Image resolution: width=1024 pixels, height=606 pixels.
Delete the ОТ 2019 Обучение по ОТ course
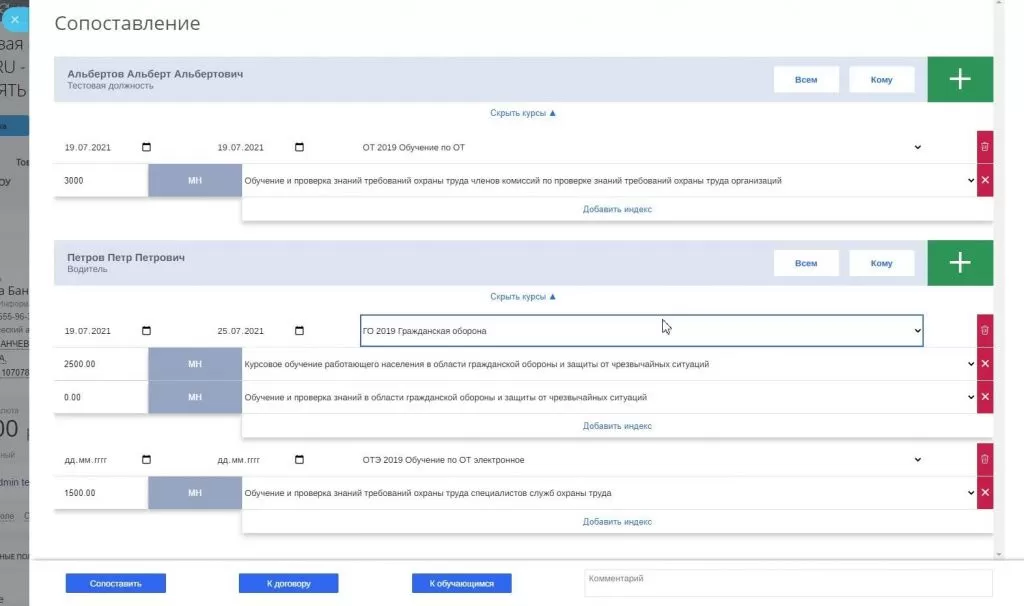click(x=984, y=147)
